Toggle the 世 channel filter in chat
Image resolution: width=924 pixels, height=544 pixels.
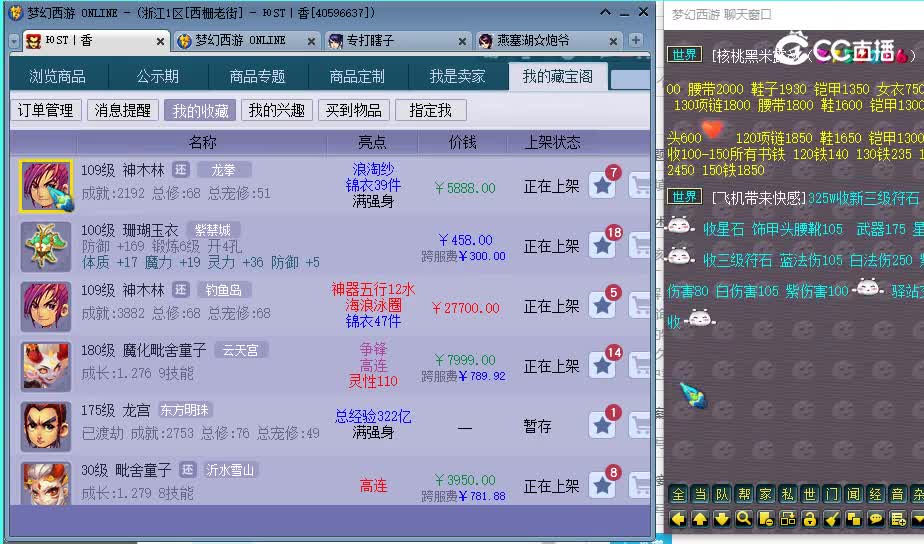point(810,494)
